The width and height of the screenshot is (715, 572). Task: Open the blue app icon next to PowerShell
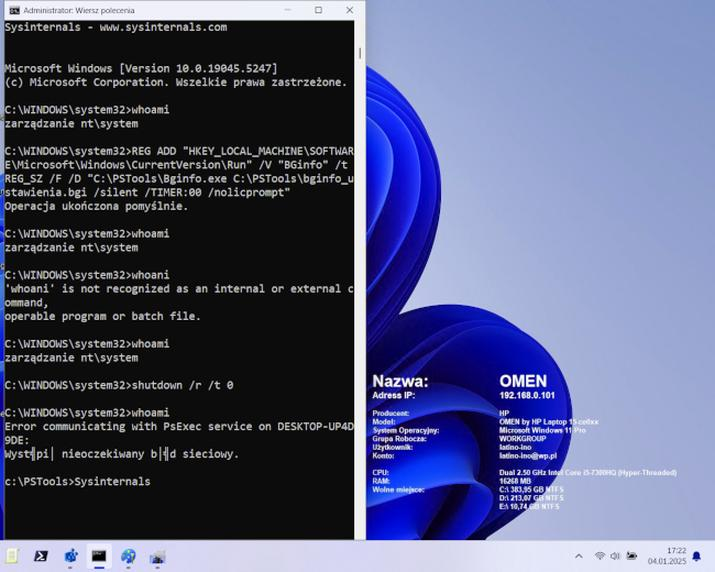pos(71,556)
